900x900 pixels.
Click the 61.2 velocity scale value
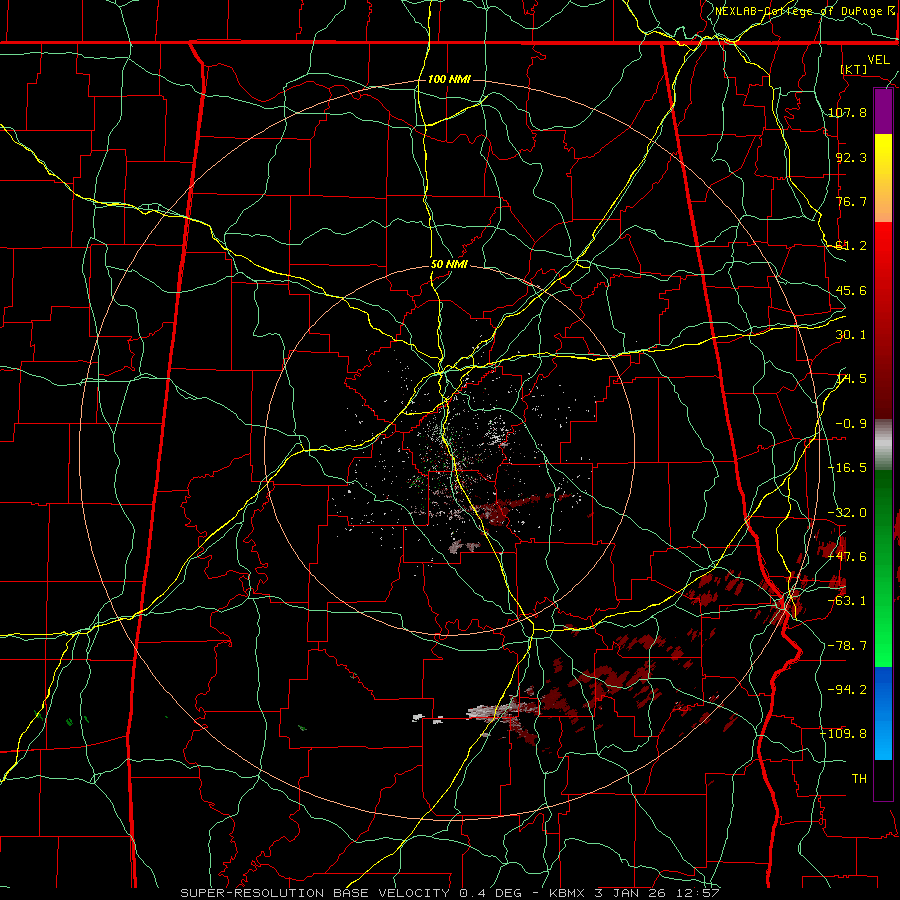click(851, 246)
